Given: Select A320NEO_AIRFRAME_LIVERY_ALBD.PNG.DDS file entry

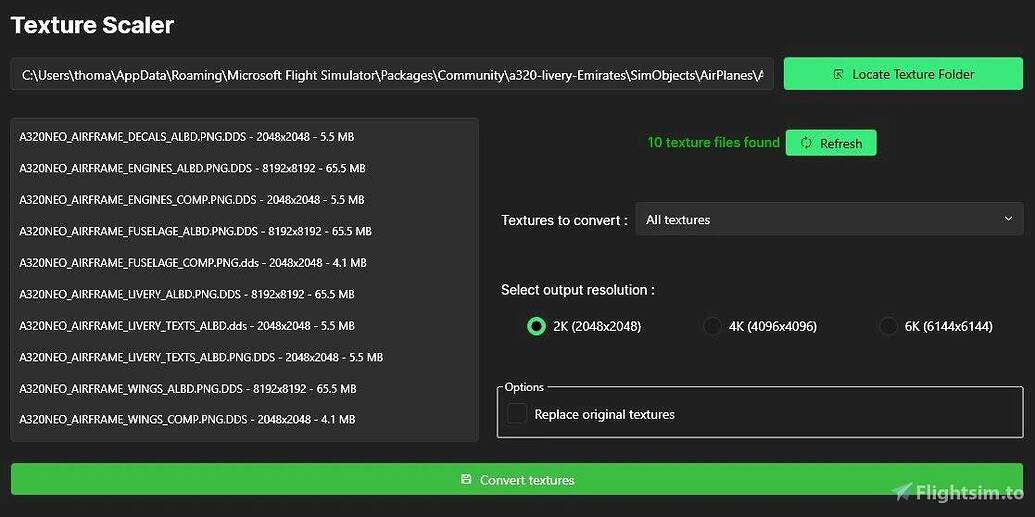Looking at the screenshot, I should click(x=244, y=294).
